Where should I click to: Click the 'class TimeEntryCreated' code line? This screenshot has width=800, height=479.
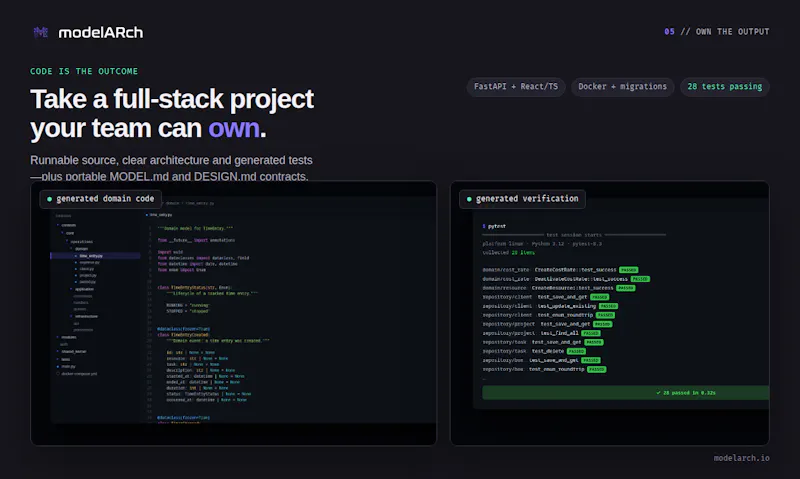pos(183,335)
